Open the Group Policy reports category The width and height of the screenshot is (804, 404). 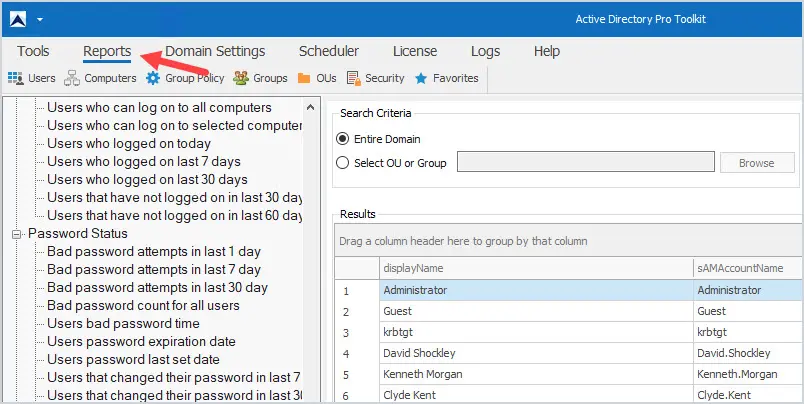point(185,78)
